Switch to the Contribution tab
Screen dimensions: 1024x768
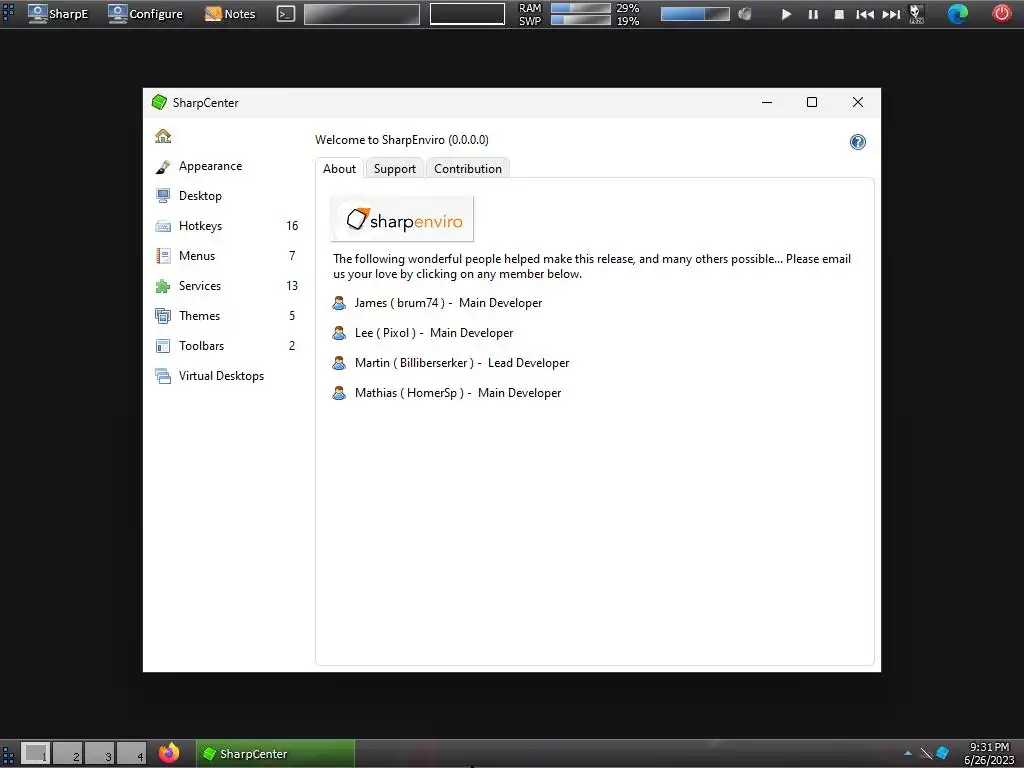coord(468,168)
